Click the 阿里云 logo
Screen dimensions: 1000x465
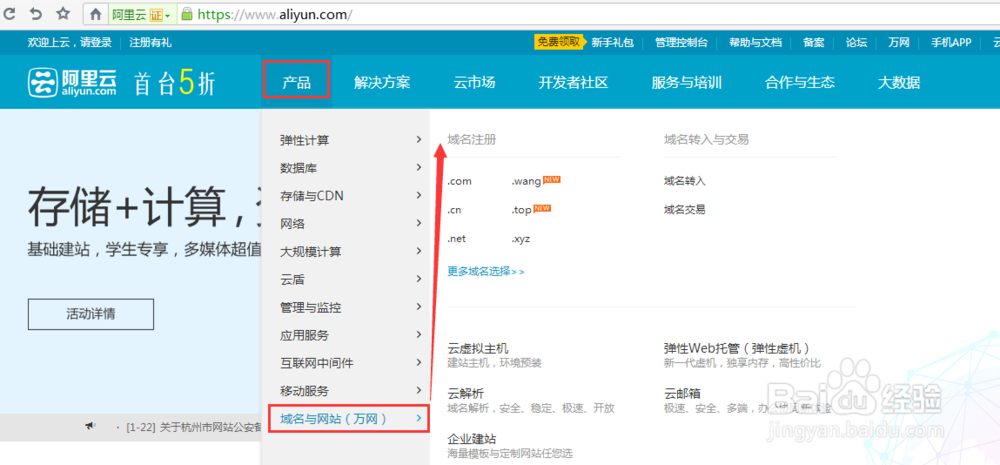(x=72, y=82)
